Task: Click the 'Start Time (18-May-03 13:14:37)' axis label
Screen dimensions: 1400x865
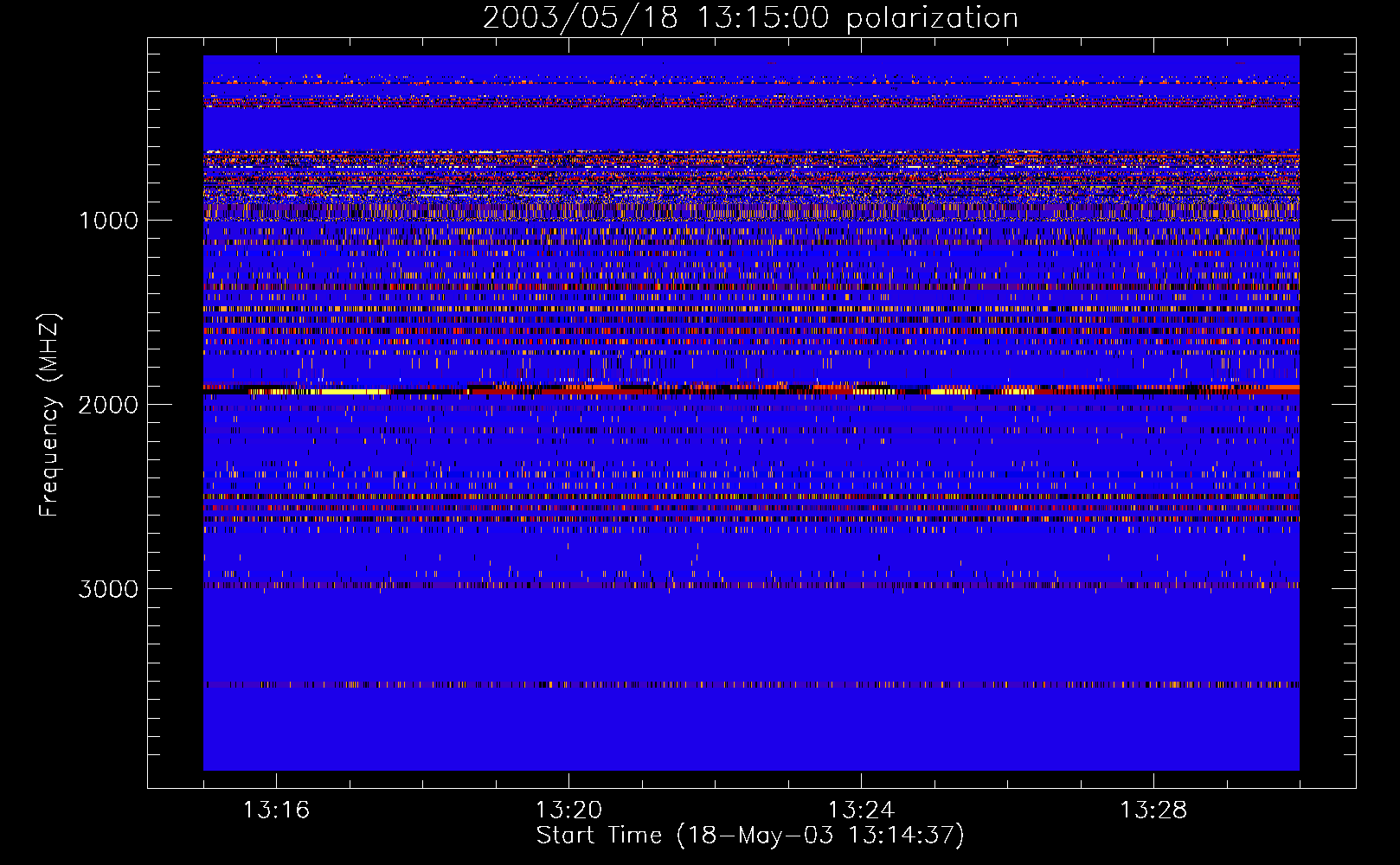Action: point(750,836)
